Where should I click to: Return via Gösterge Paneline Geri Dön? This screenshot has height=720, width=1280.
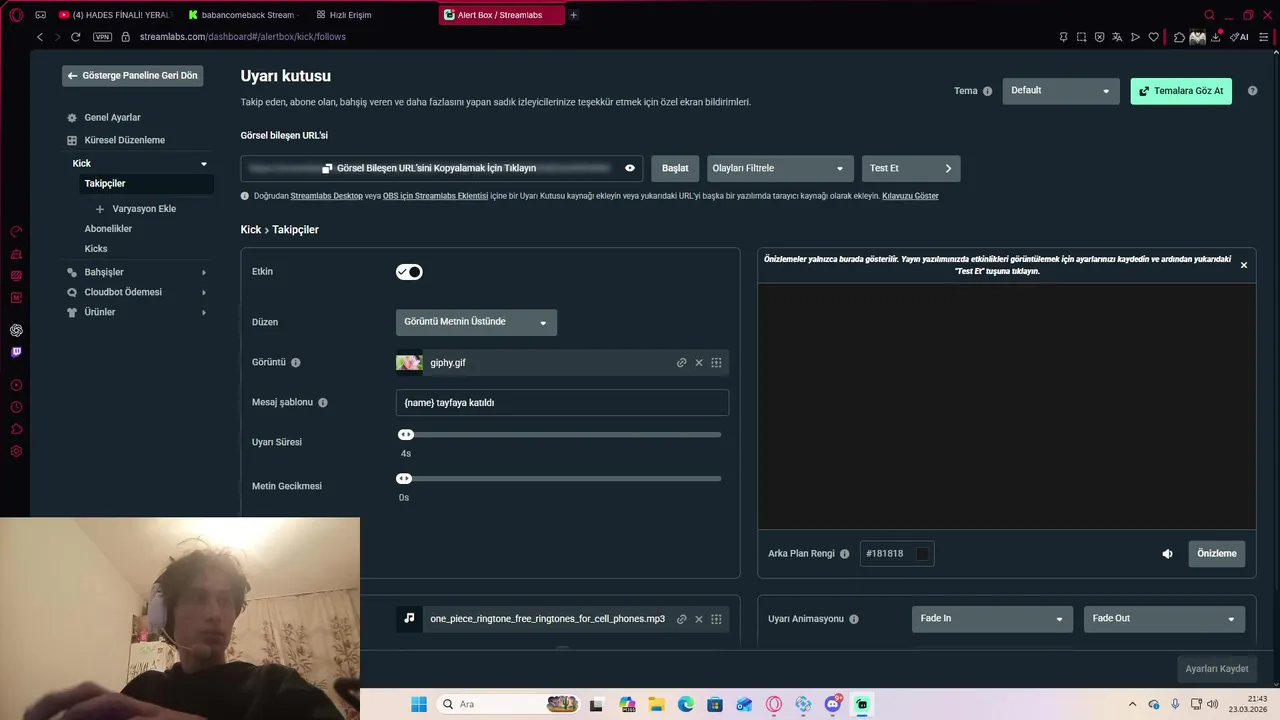click(x=133, y=76)
